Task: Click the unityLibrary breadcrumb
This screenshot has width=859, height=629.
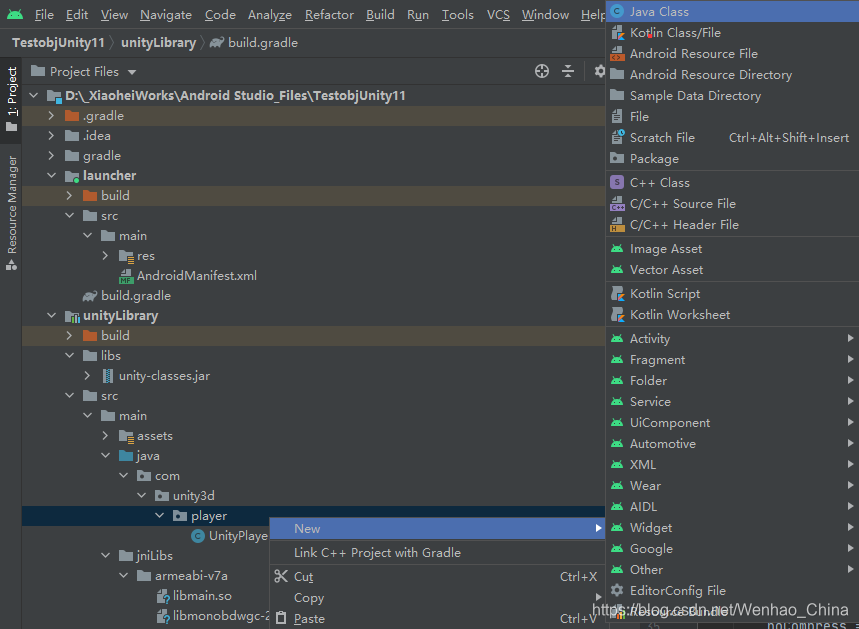Action: pyautogui.click(x=158, y=43)
